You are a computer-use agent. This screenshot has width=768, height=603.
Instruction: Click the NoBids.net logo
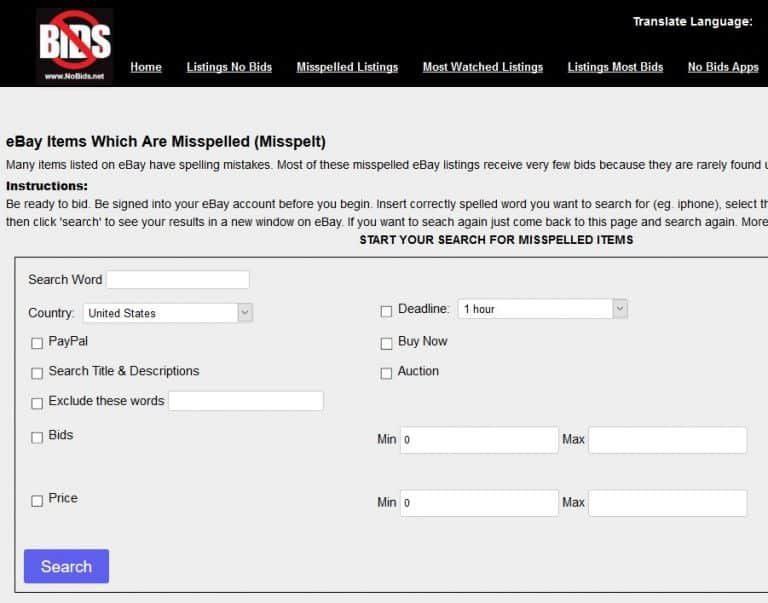pyautogui.click(x=74, y=45)
